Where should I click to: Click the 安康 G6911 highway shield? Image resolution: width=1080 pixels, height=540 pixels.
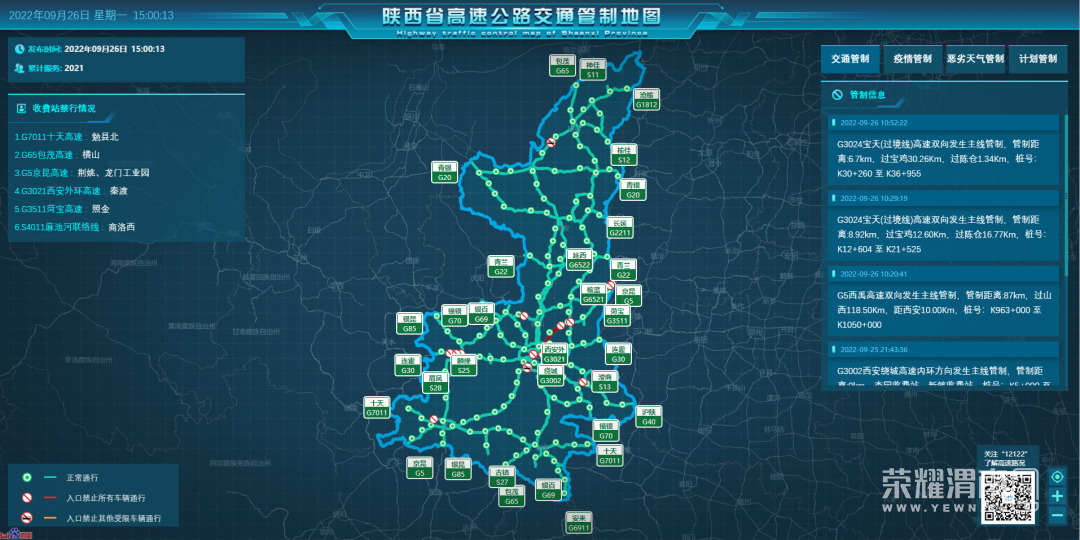[x=578, y=522]
